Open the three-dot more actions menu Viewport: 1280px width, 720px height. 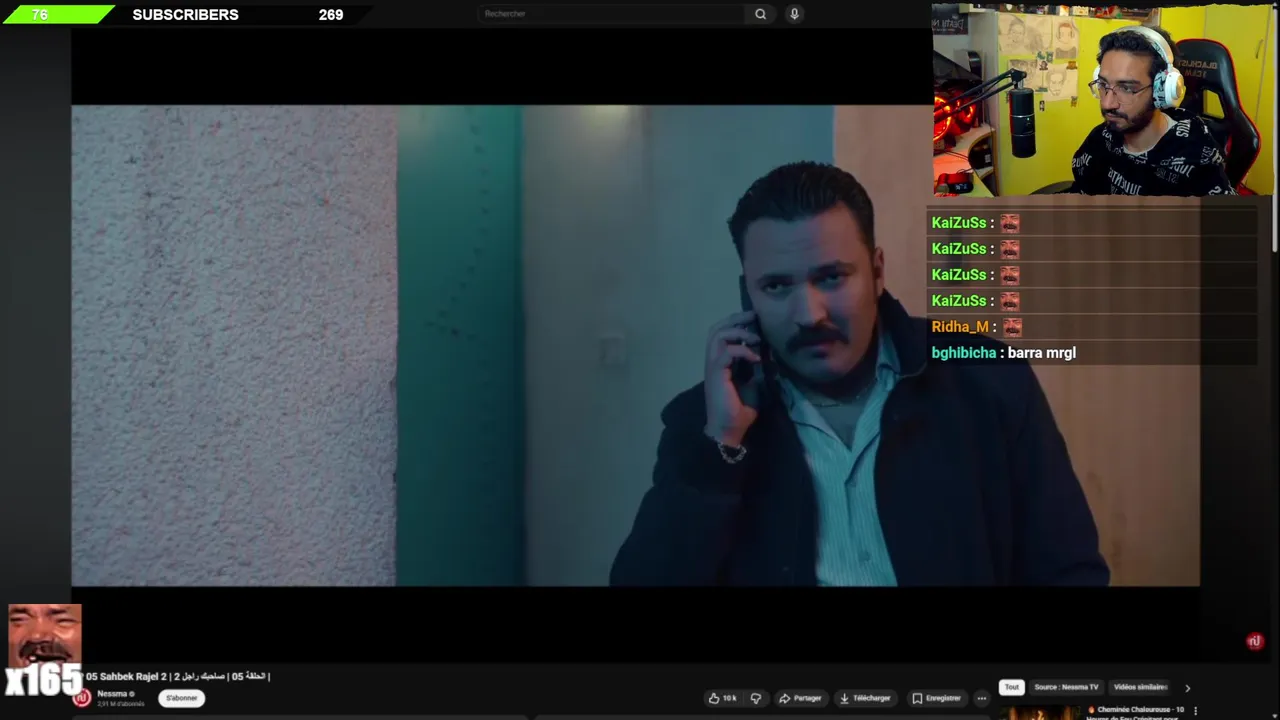(x=982, y=698)
